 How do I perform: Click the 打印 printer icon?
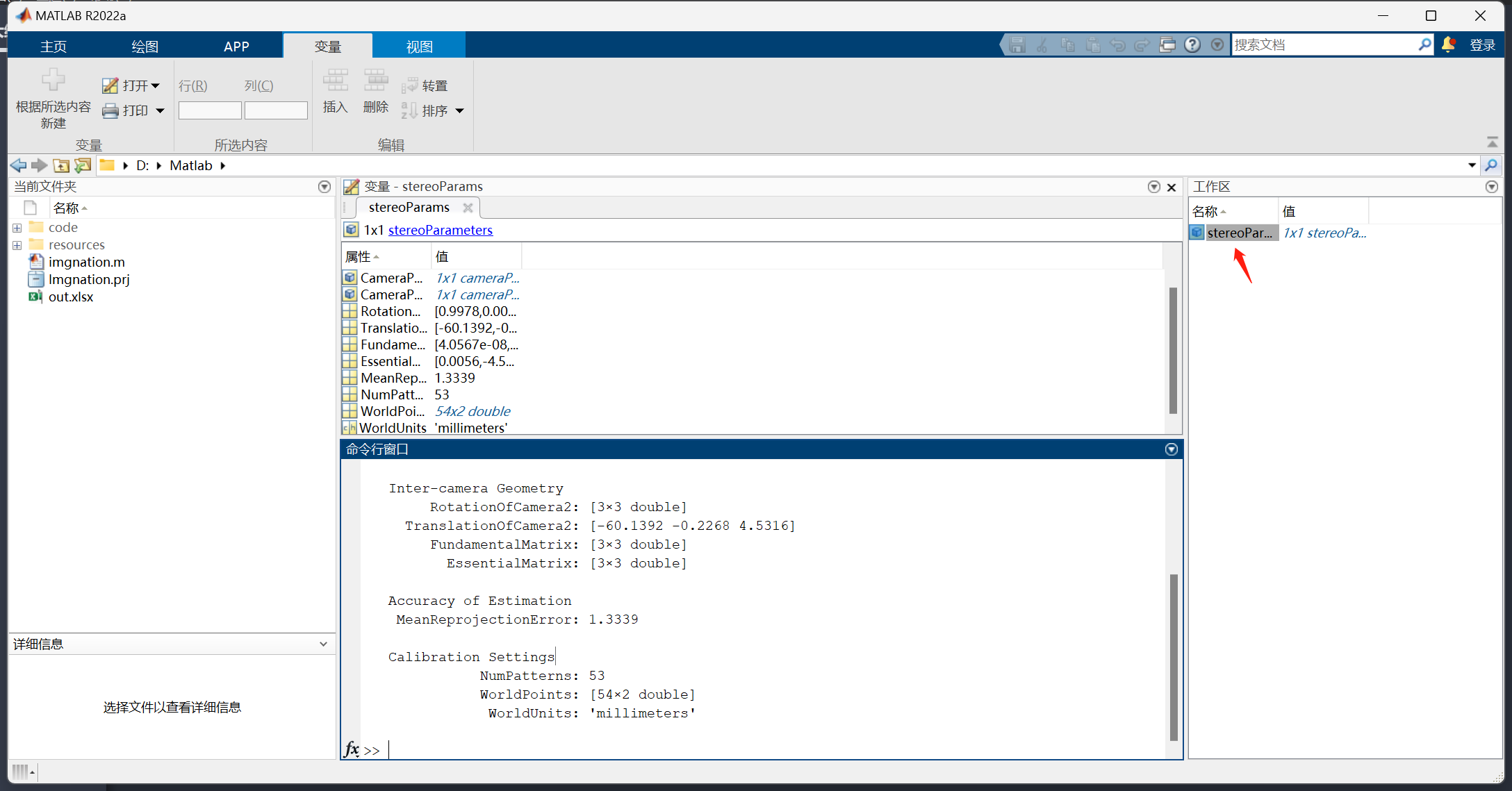(x=110, y=110)
